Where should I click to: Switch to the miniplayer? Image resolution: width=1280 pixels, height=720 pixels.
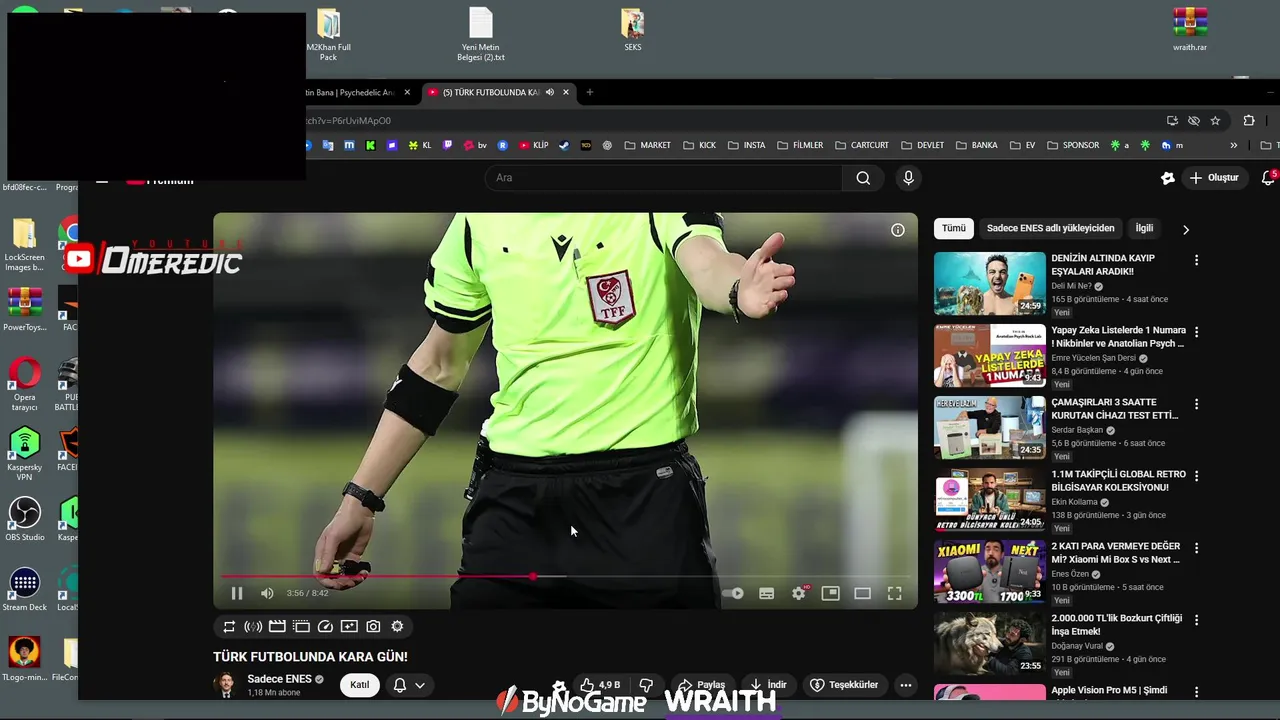pyautogui.click(x=830, y=593)
